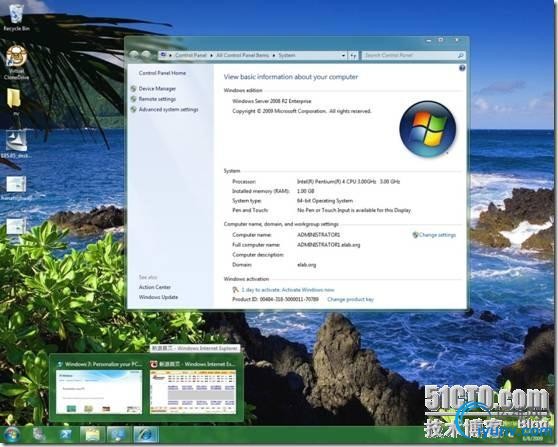558x447 pixels.
Task: Select the System breadcrumb
Action: tap(287, 55)
